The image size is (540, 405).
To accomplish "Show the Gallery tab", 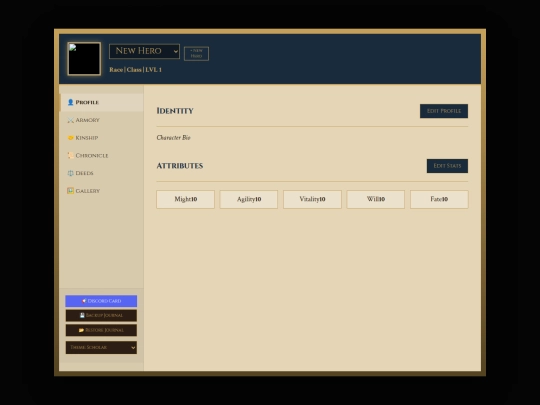I will click(x=102, y=191).
